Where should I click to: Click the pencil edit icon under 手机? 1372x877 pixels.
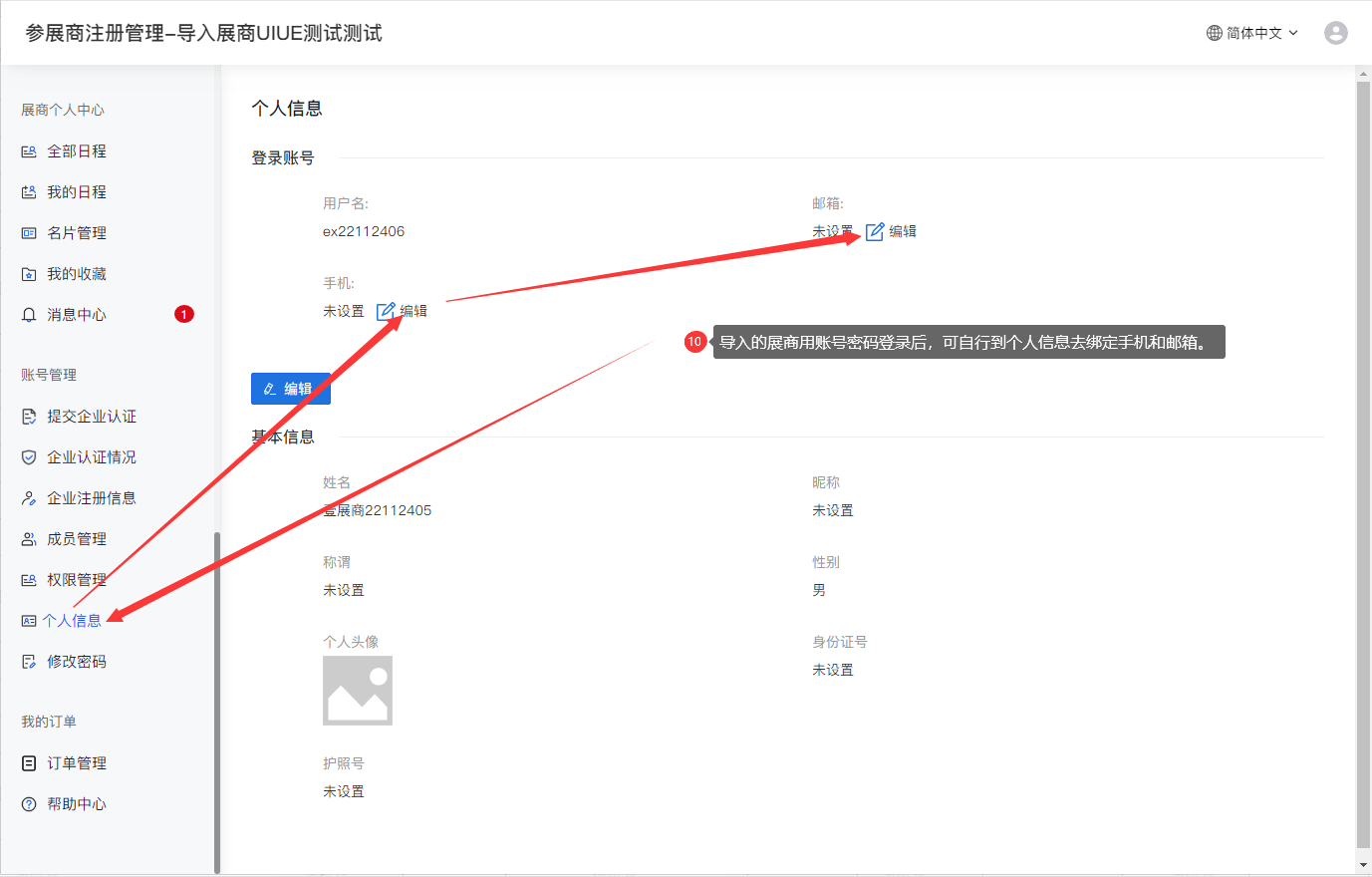tap(386, 311)
